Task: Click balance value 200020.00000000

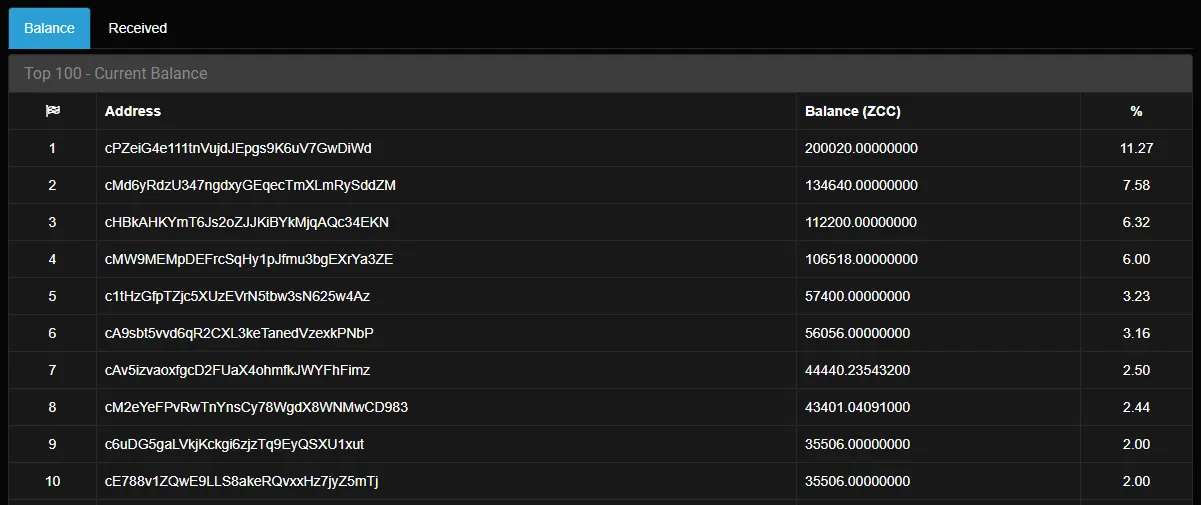Action: click(x=862, y=148)
